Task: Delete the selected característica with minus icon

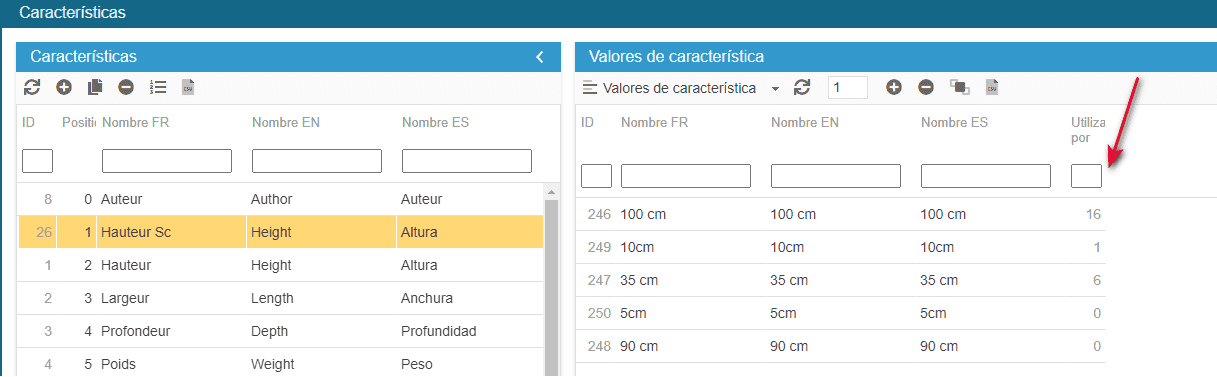Action: point(126,88)
